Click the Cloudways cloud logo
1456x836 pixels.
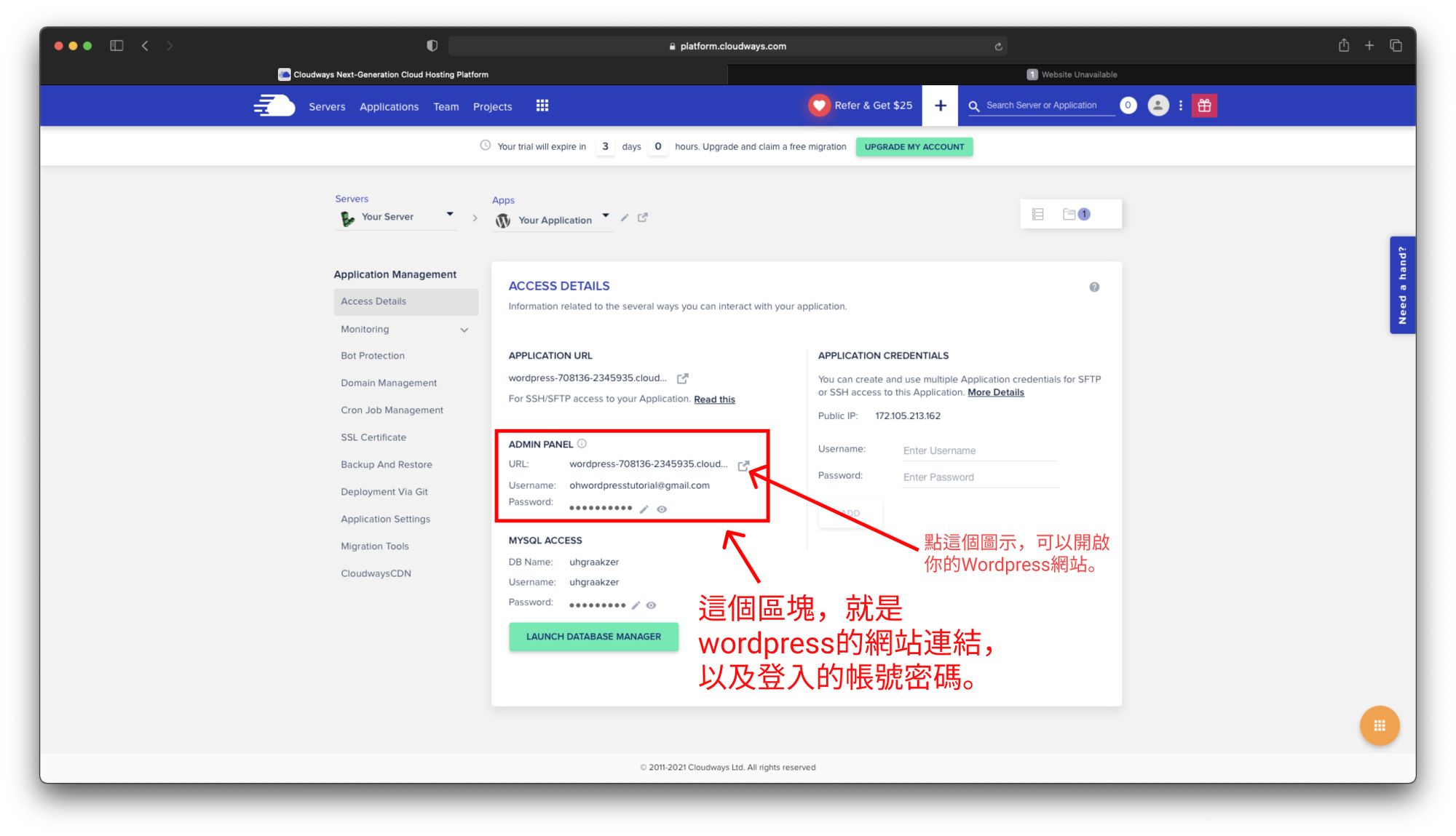[x=274, y=106]
